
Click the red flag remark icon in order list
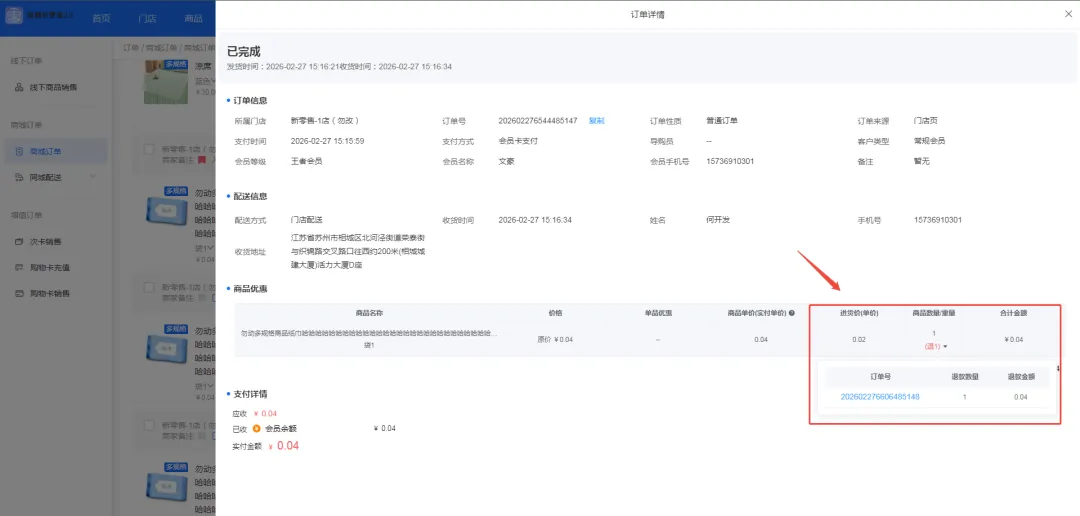(x=202, y=160)
